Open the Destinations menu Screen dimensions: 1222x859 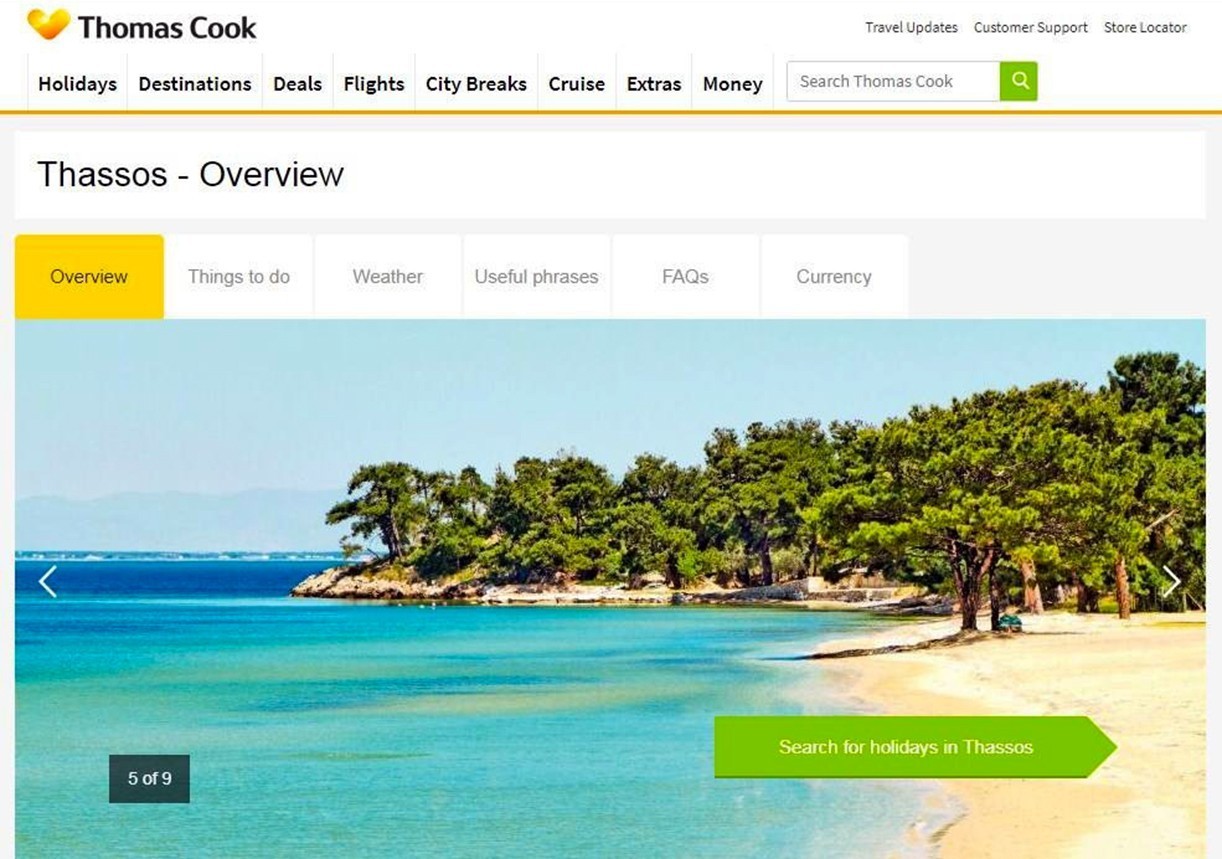pyautogui.click(x=195, y=84)
